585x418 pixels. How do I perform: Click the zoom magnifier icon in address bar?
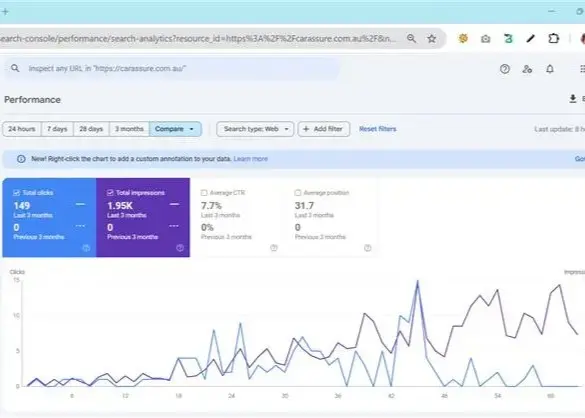[411, 38]
